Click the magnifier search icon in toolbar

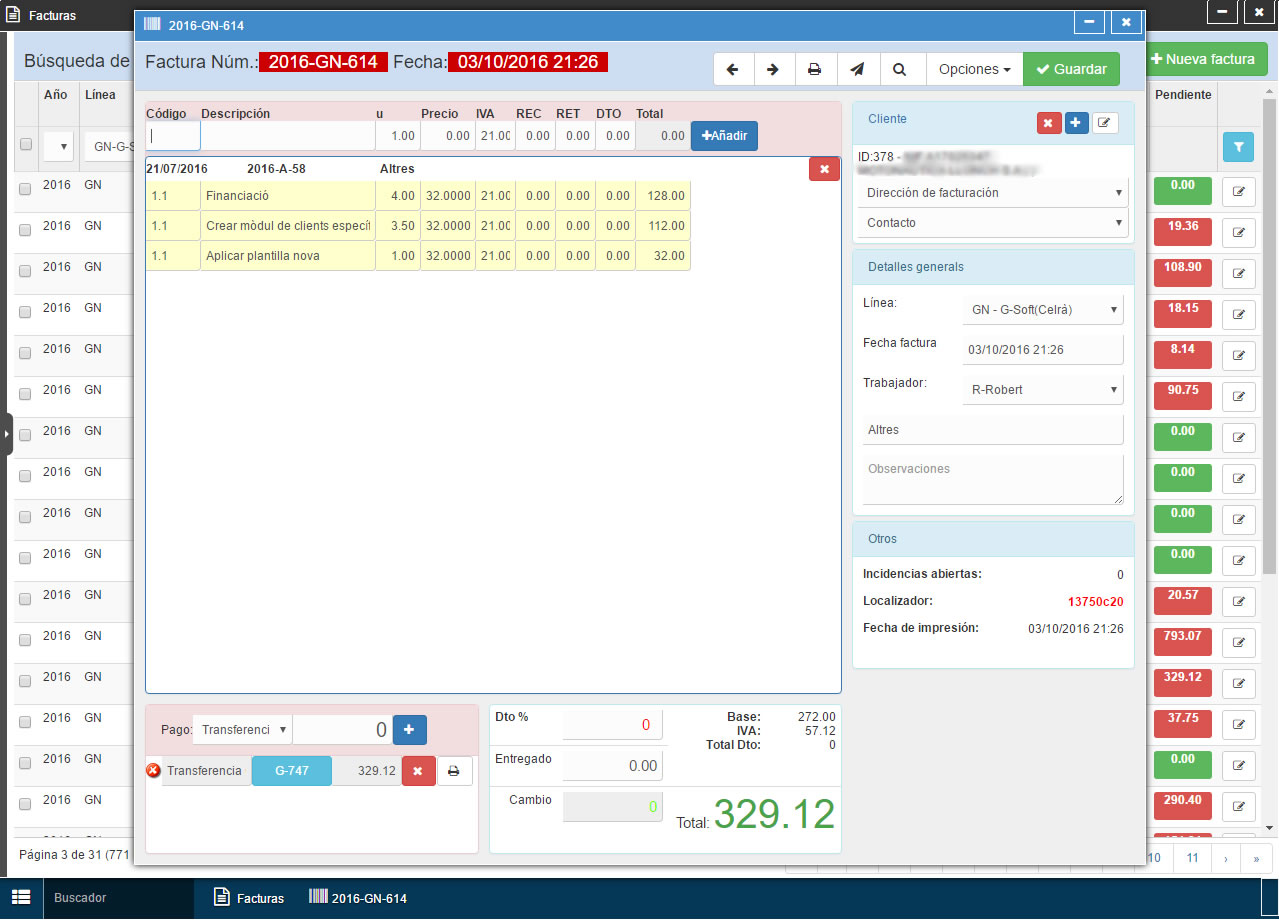(x=899, y=69)
